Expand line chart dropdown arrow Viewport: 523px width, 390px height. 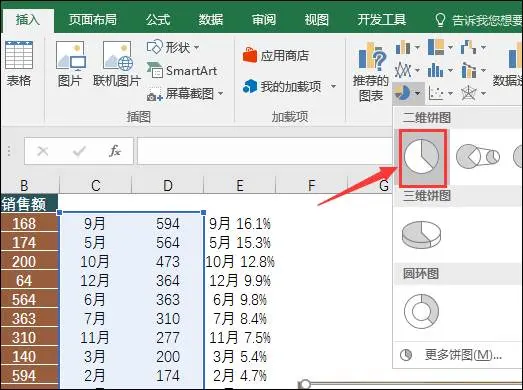tap(417, 70)
